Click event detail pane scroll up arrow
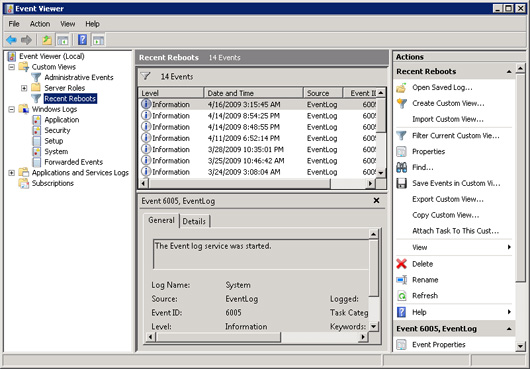Viewport: 530px width, 369px height. [x=374, y=233]
